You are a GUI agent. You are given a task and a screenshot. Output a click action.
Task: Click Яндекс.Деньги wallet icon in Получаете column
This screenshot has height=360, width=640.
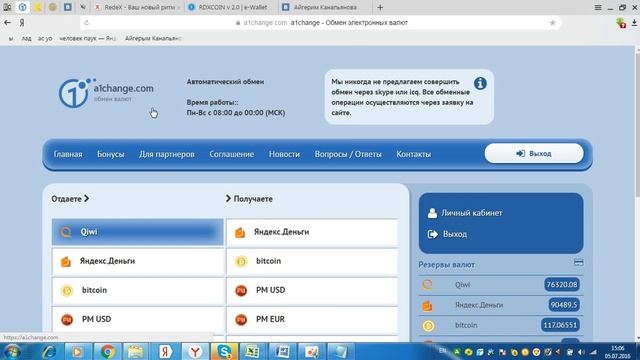[240, 232]
